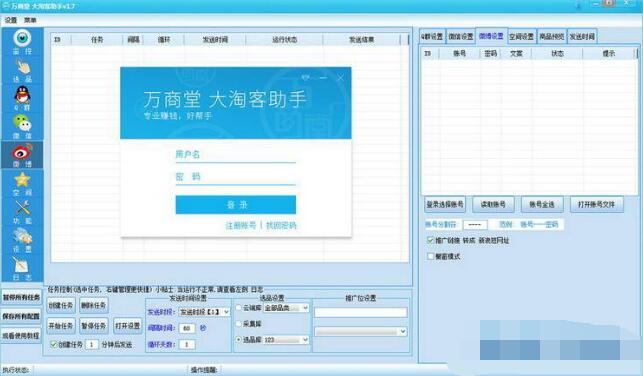The width and height of the screenshot is (643, 376).
Task: Click the minutes field before 分钟后发送
Action: pyautogui.click(x=92, y=345)
